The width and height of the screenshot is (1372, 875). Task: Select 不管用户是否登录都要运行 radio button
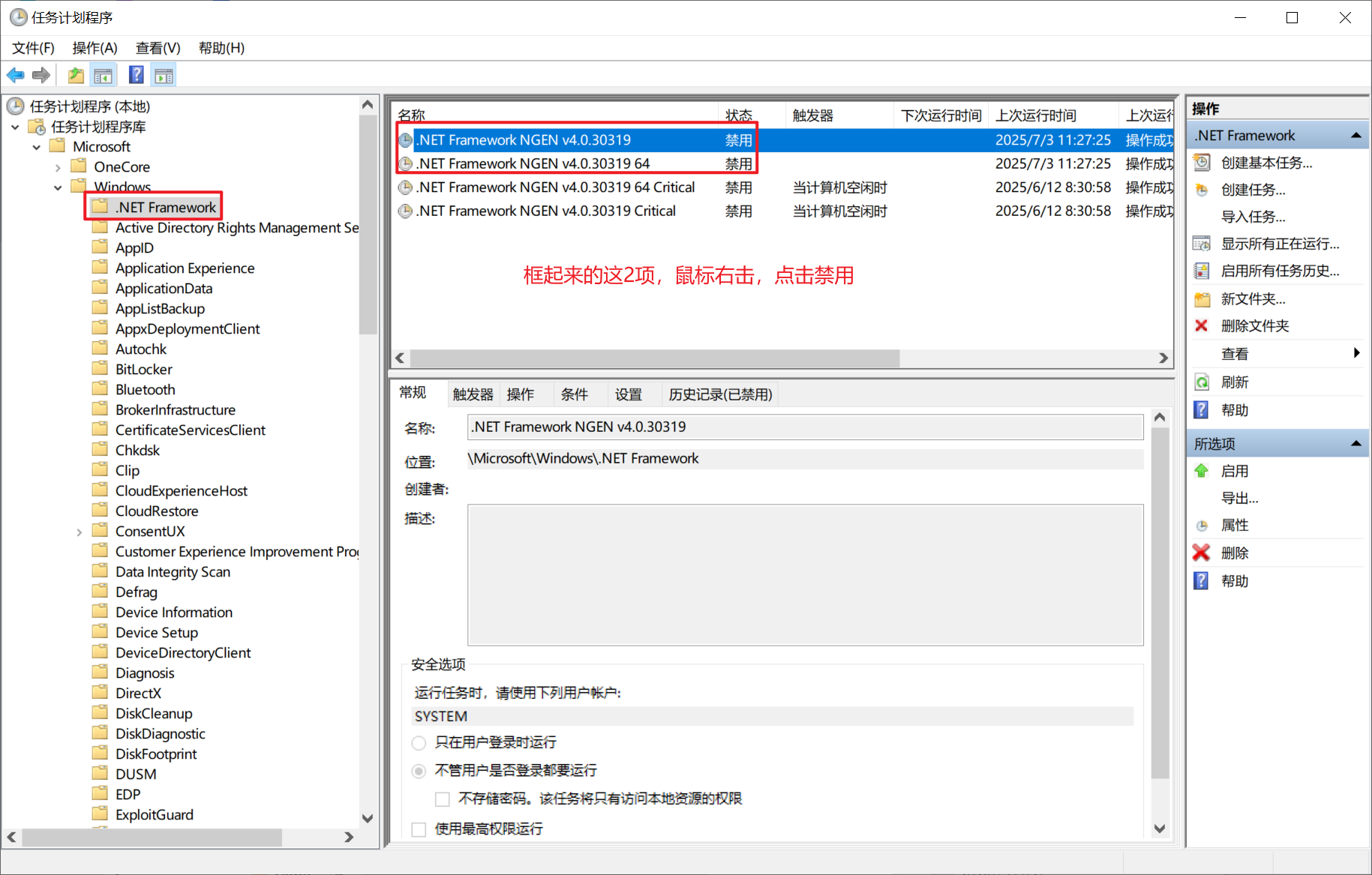(x=419, y=771)
